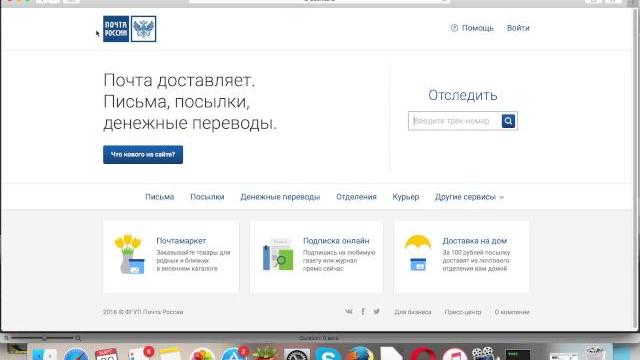Click the Почта России logo
This screenshot has height=360, width=640.
116,29
